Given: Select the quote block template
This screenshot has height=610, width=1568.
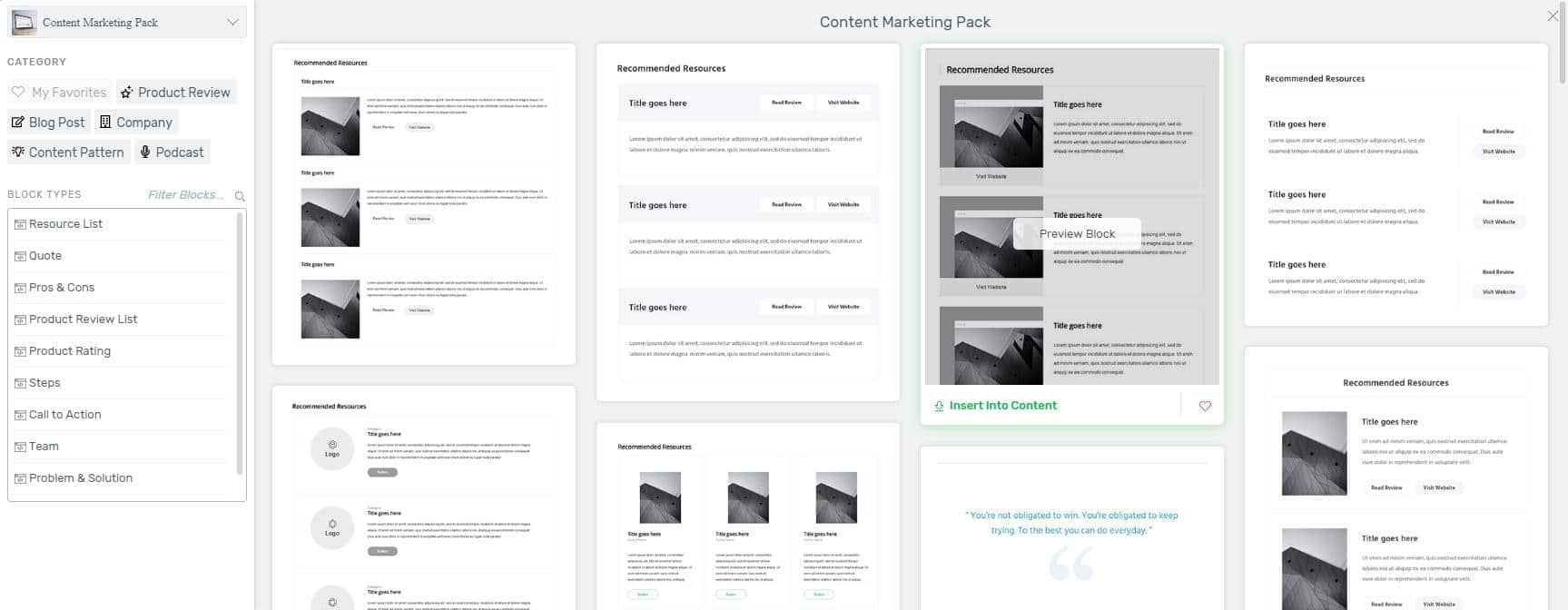Looking at the screenshot, I should [x=1071, y=528].
